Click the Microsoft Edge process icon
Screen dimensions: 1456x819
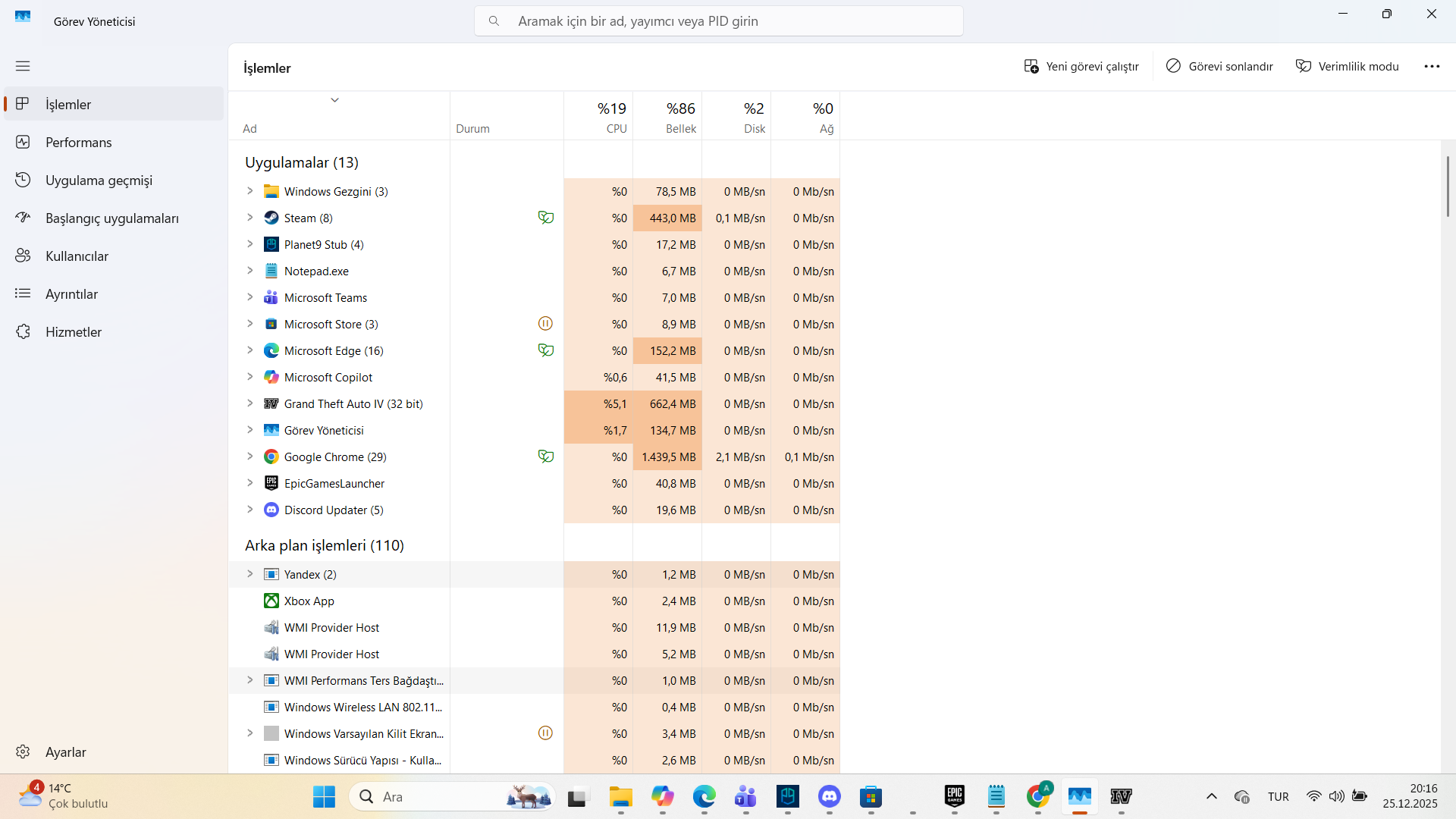click(x=271, y=350)
